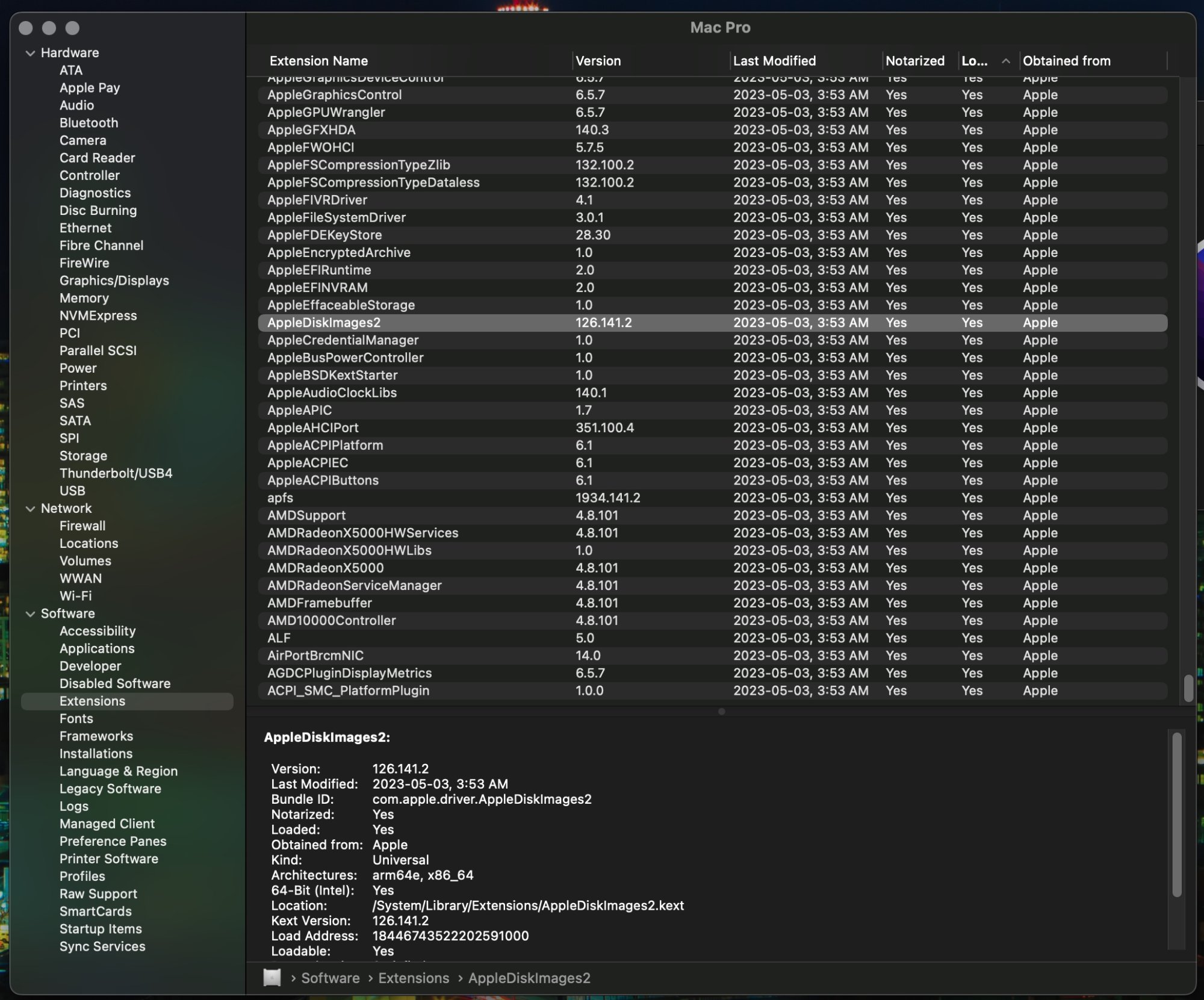This screenshot has height=1000, width=1204.
Task: Sort by Obtained from column header
Action: [x=1066, y=61]
